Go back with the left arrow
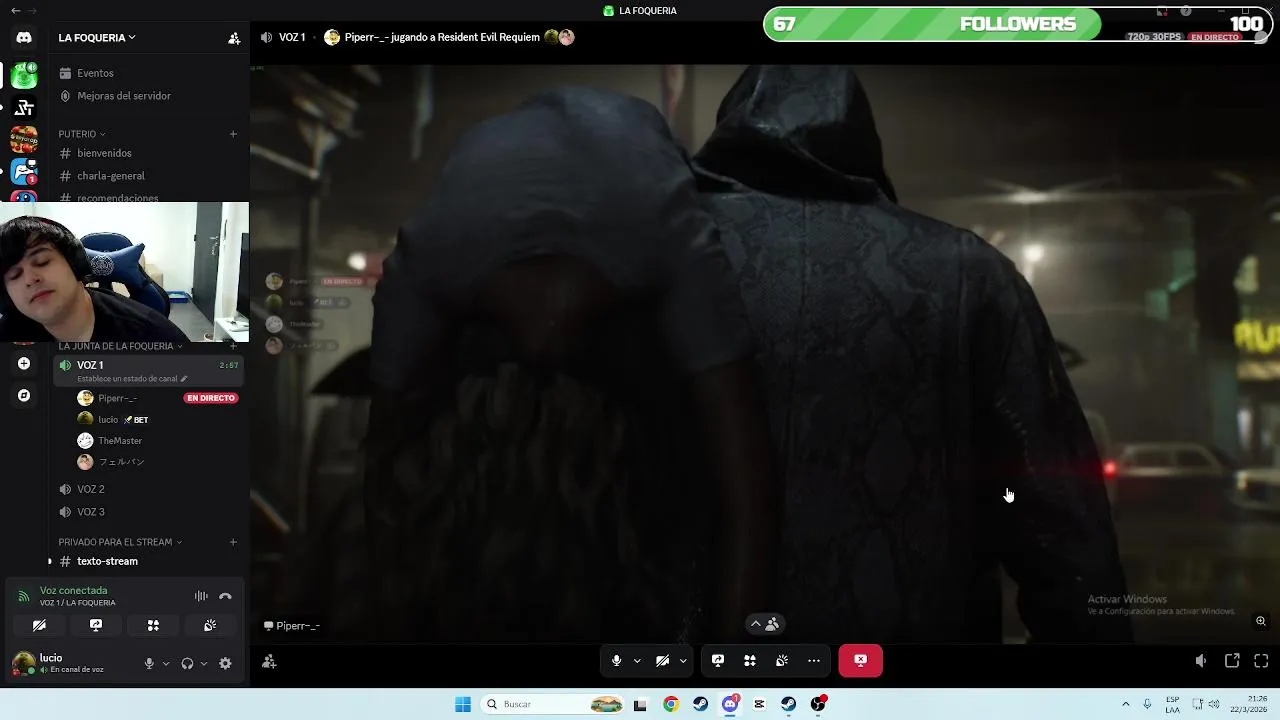 pyautogui.click(x=15, y=11)
